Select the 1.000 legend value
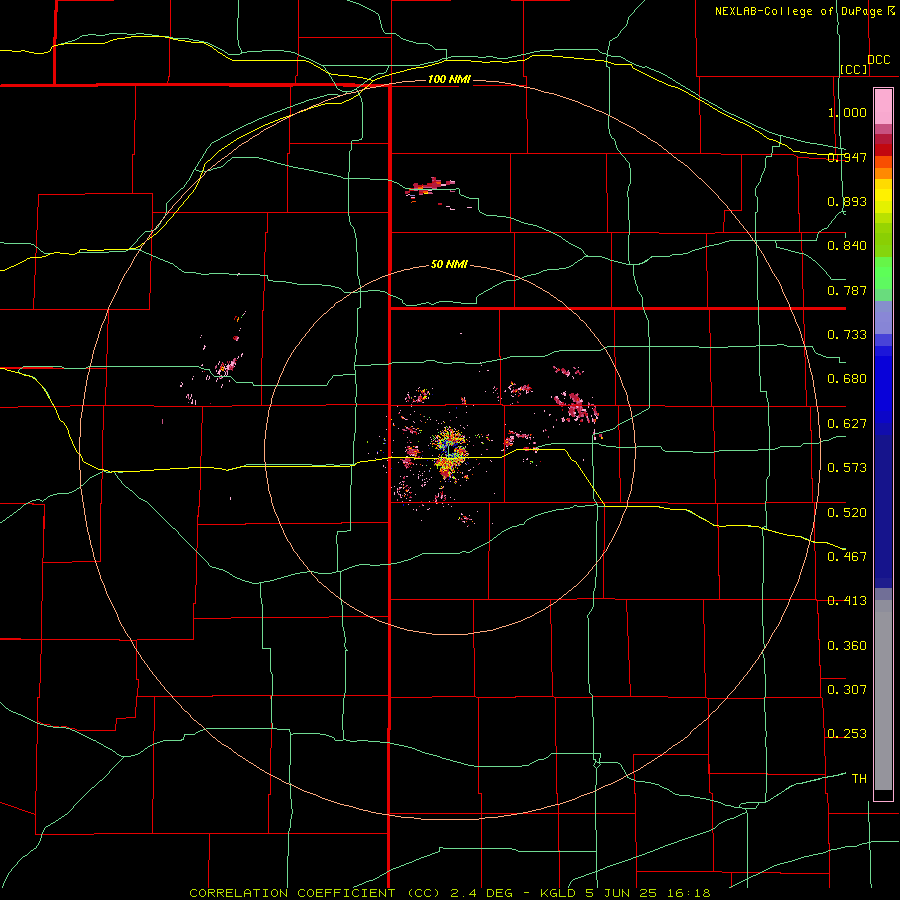The width and height of the screenshot is (900, 900). (847, 112)
